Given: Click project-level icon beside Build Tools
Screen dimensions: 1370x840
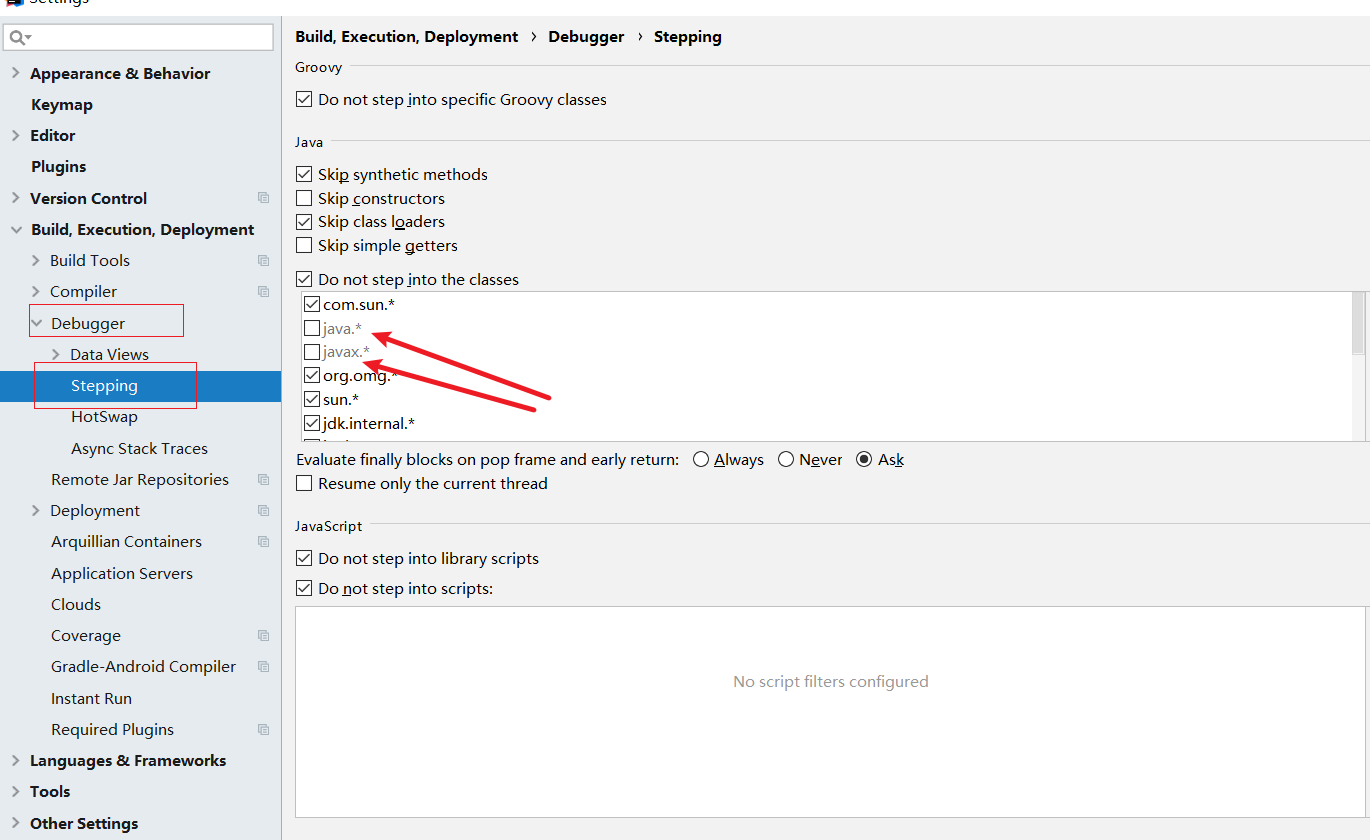Looking at the screenshot, I should (263, 260).
